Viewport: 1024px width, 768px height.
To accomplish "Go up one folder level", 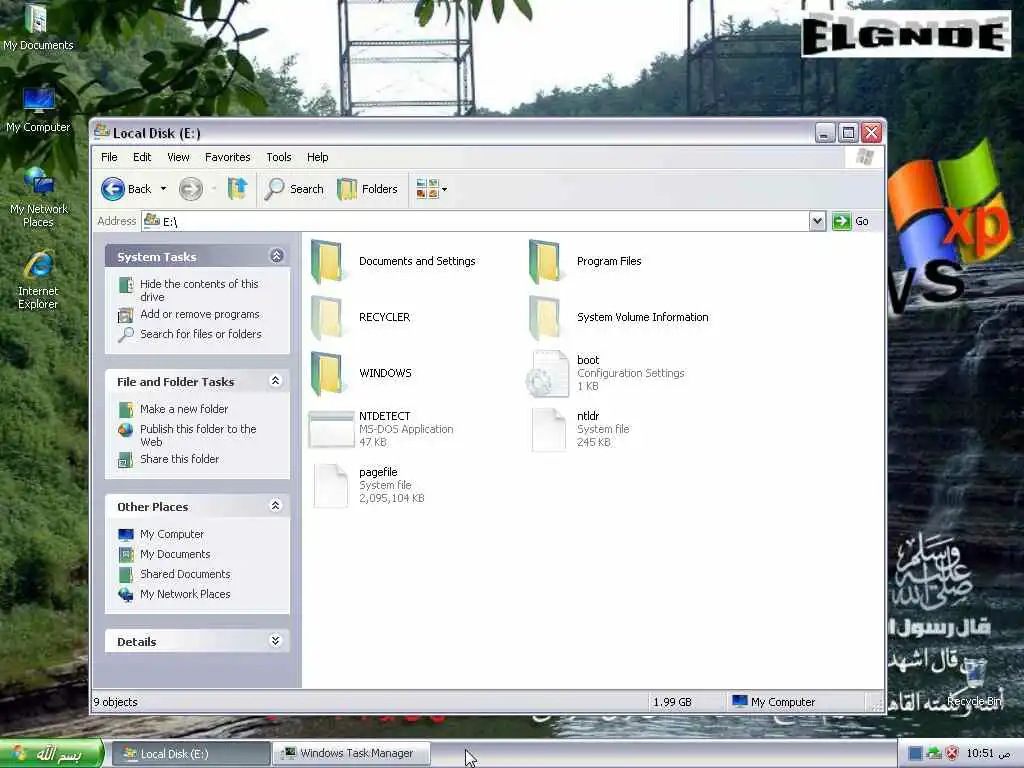I will coord(237,189).
